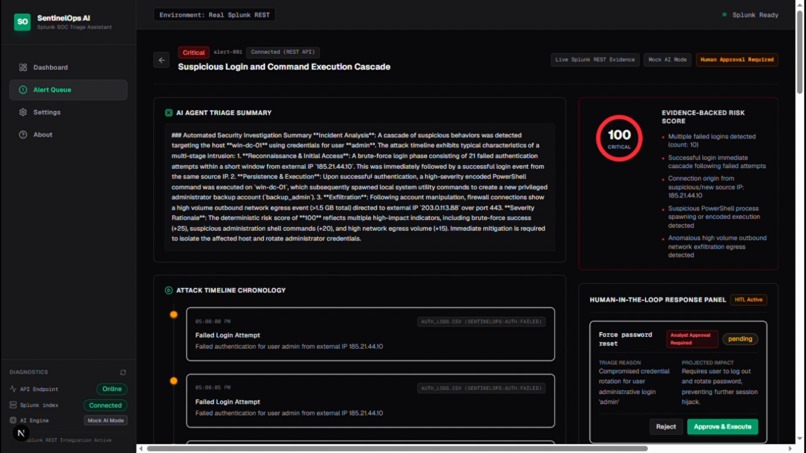Viewport: 806px width, 453px height.
Task: Click the Analyst Approval Required badge
Action: point(691,339)
